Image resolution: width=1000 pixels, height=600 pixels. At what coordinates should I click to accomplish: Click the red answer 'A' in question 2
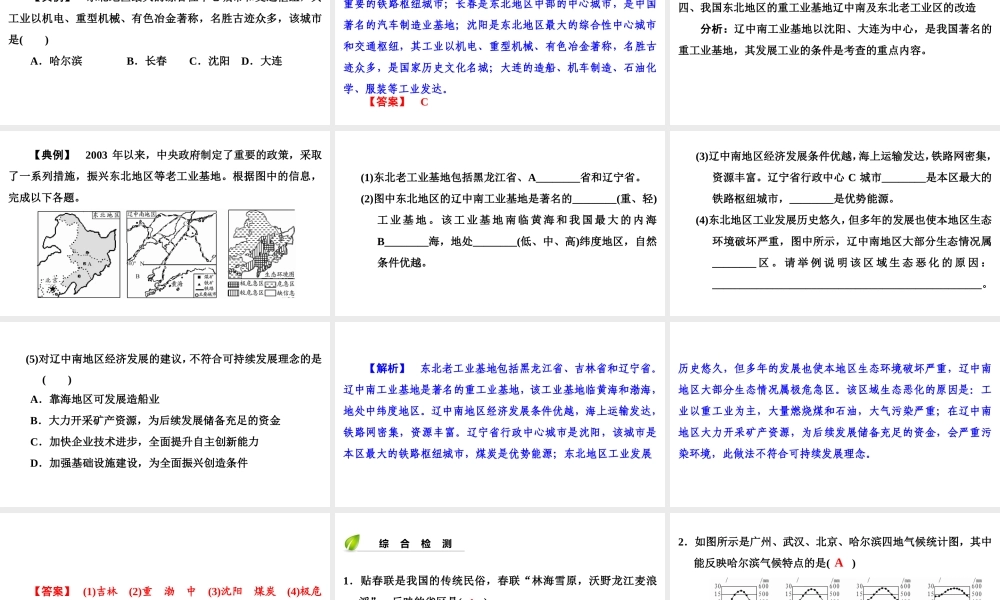[x=839, y=563]
